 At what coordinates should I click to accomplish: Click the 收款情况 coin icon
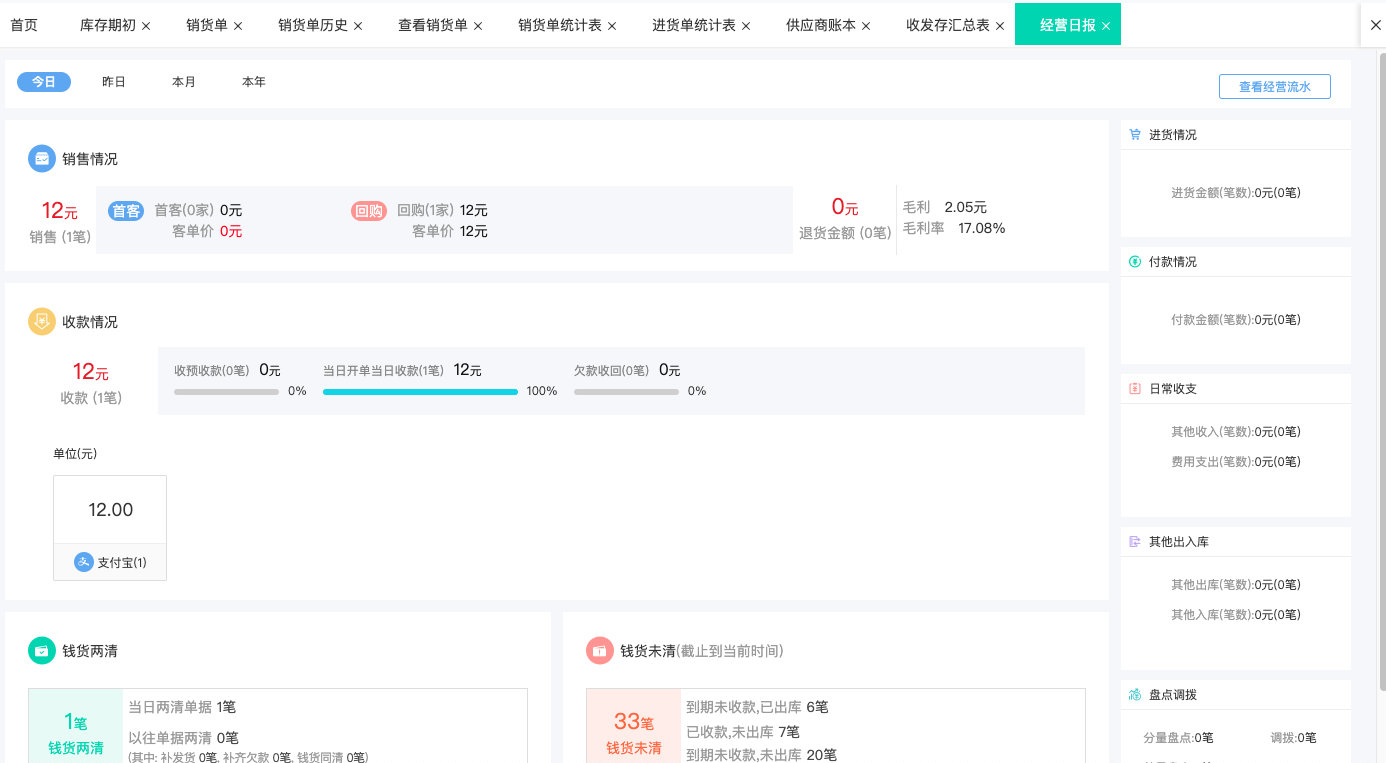[41, 321]
